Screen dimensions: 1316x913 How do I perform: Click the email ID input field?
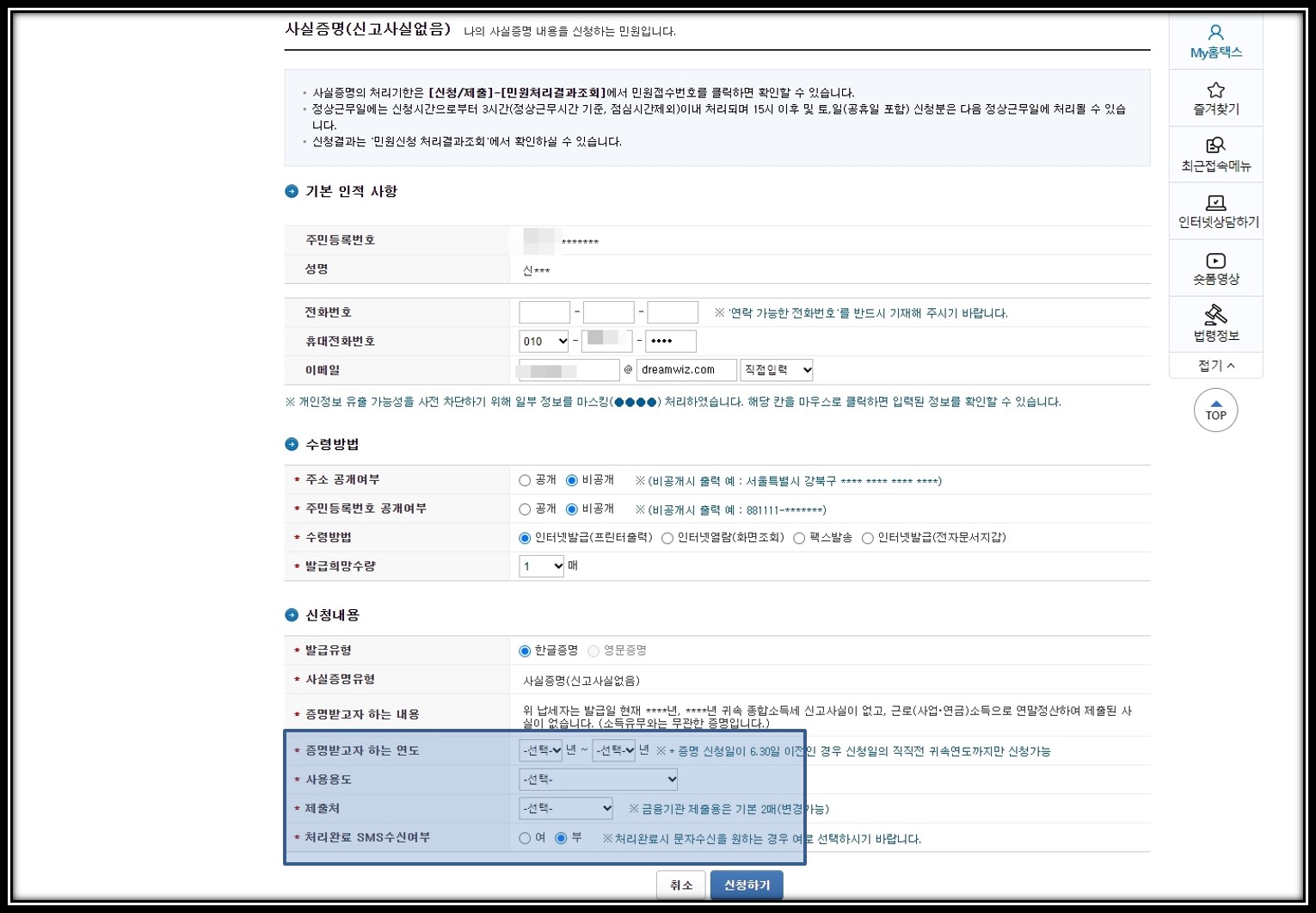click(x=569, y=370)
